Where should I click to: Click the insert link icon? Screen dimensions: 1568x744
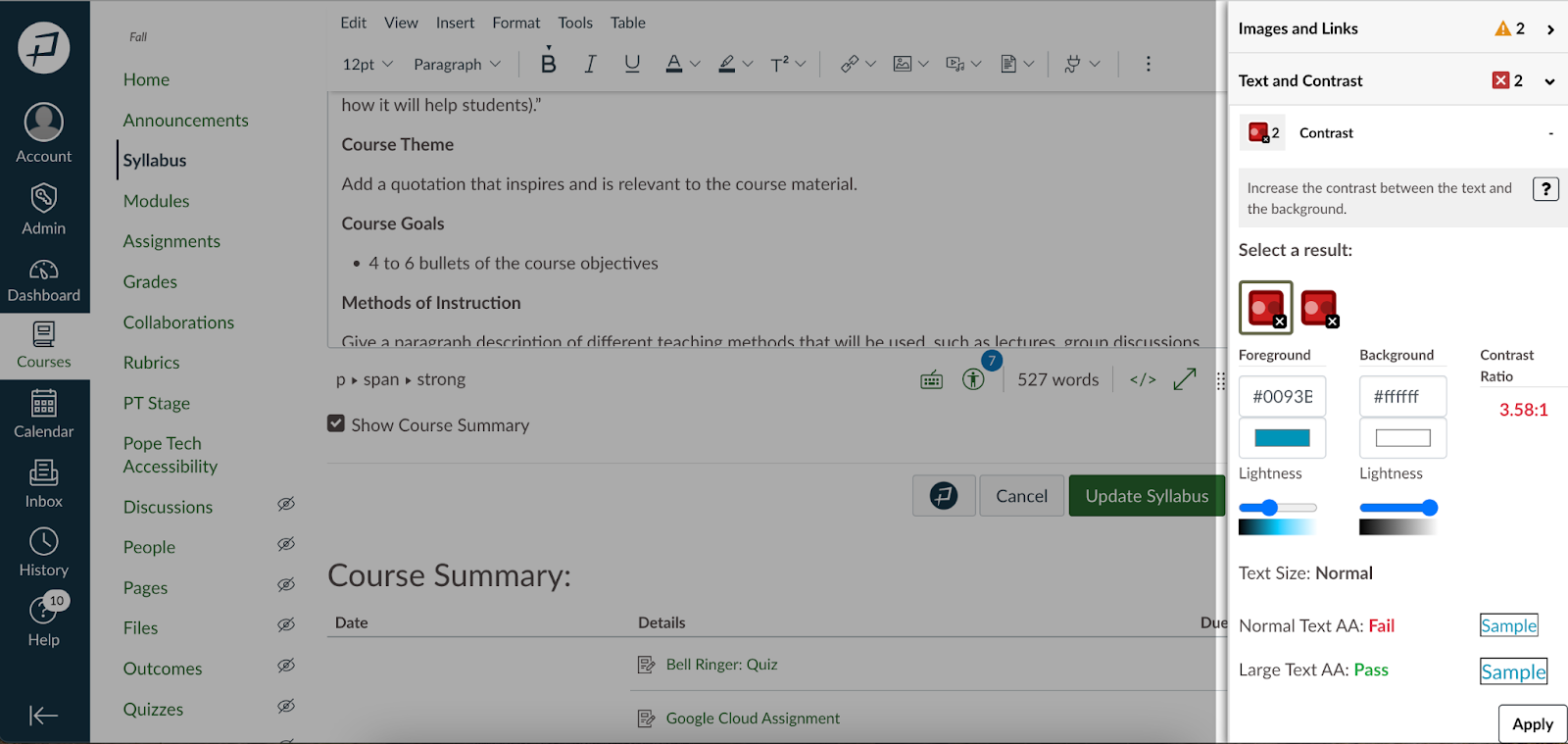tap(850, 64)
